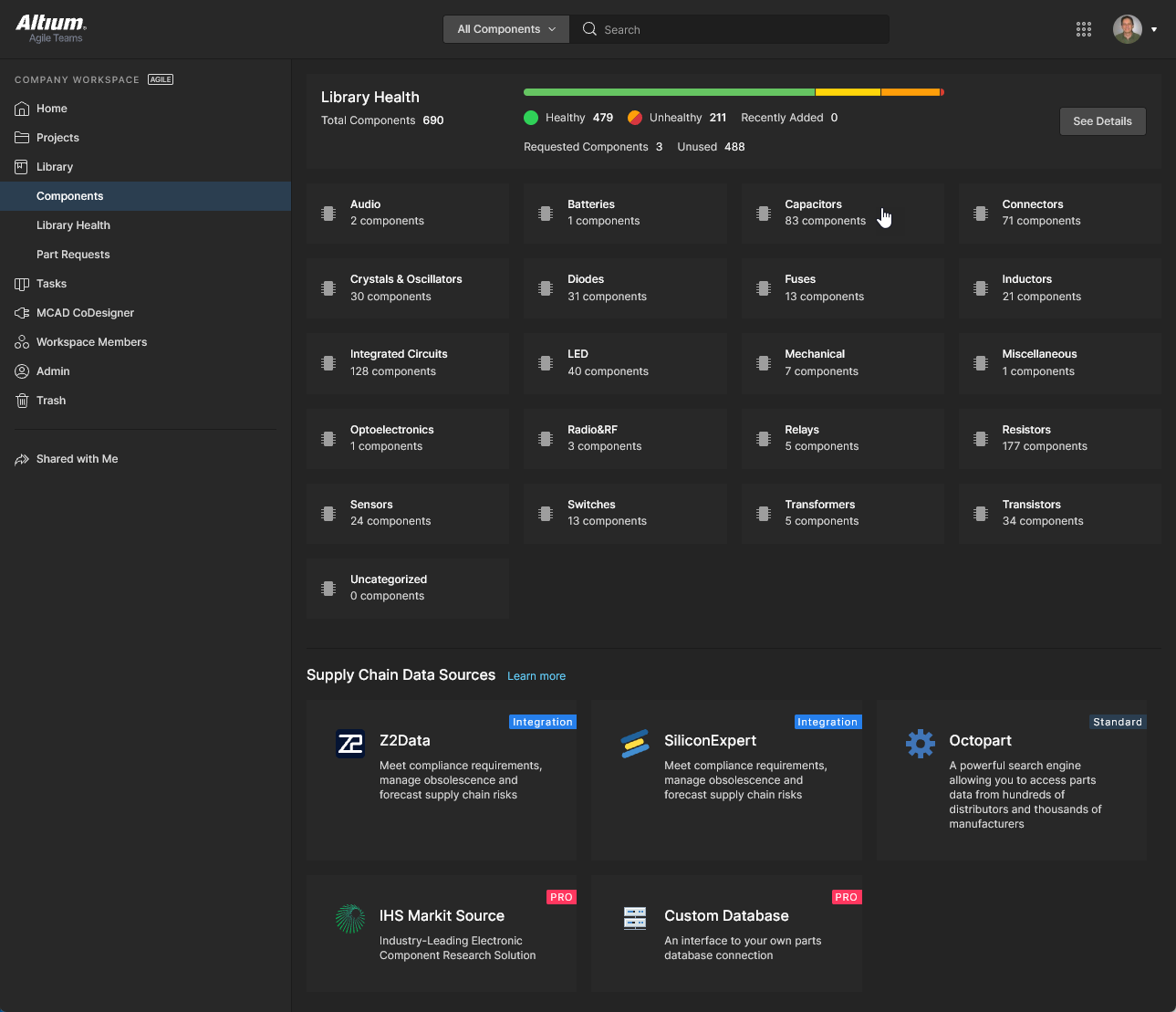This screenshot has height=1012, width=1176.
Task: Click the Batteries chip icon
Action: (546, 214)
